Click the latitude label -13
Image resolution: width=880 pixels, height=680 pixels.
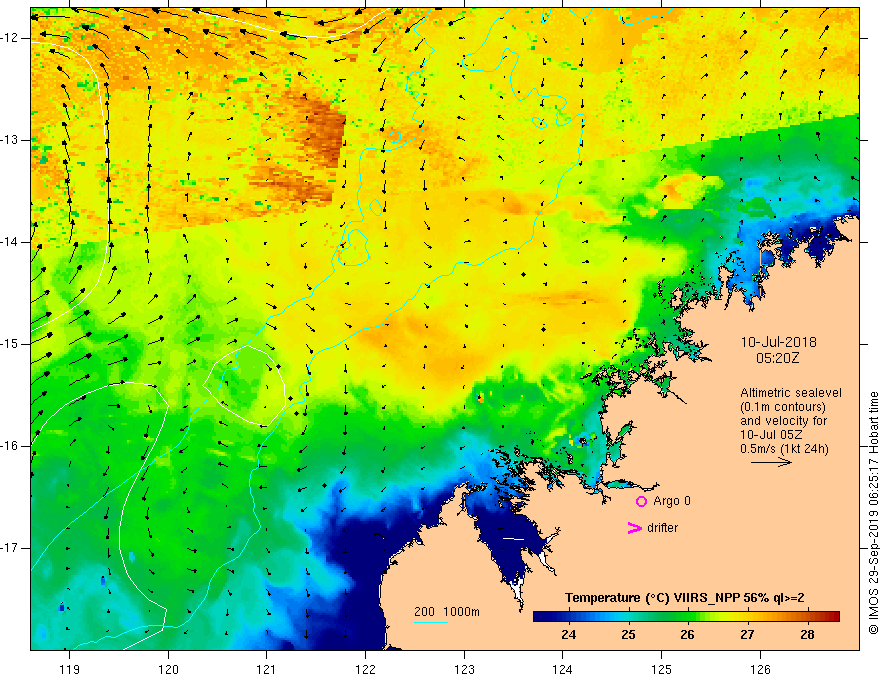(11, 140)
